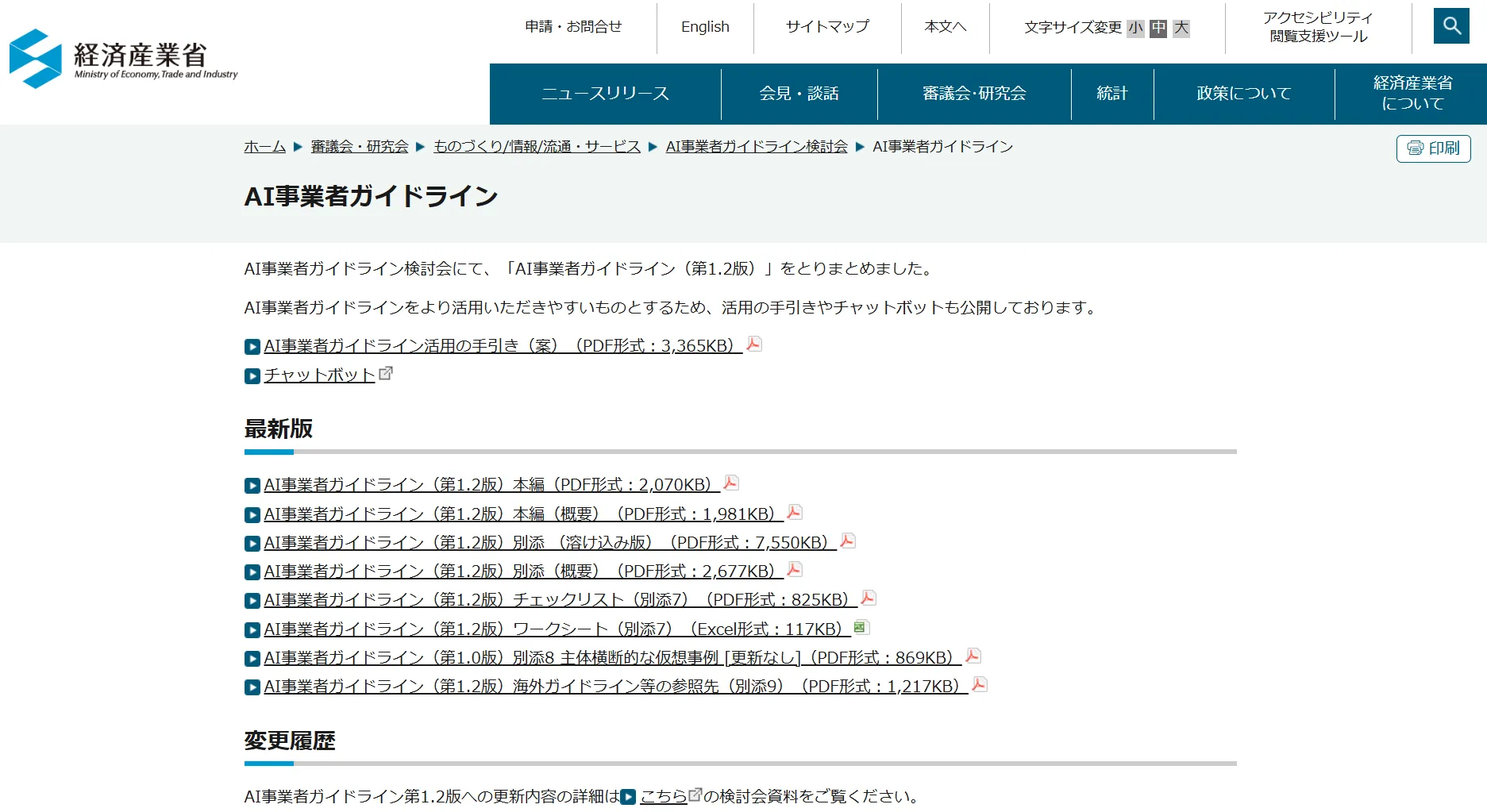1487x812 pixels.
Task: Click 最新版 section heading
Action: tap(279, 429)
